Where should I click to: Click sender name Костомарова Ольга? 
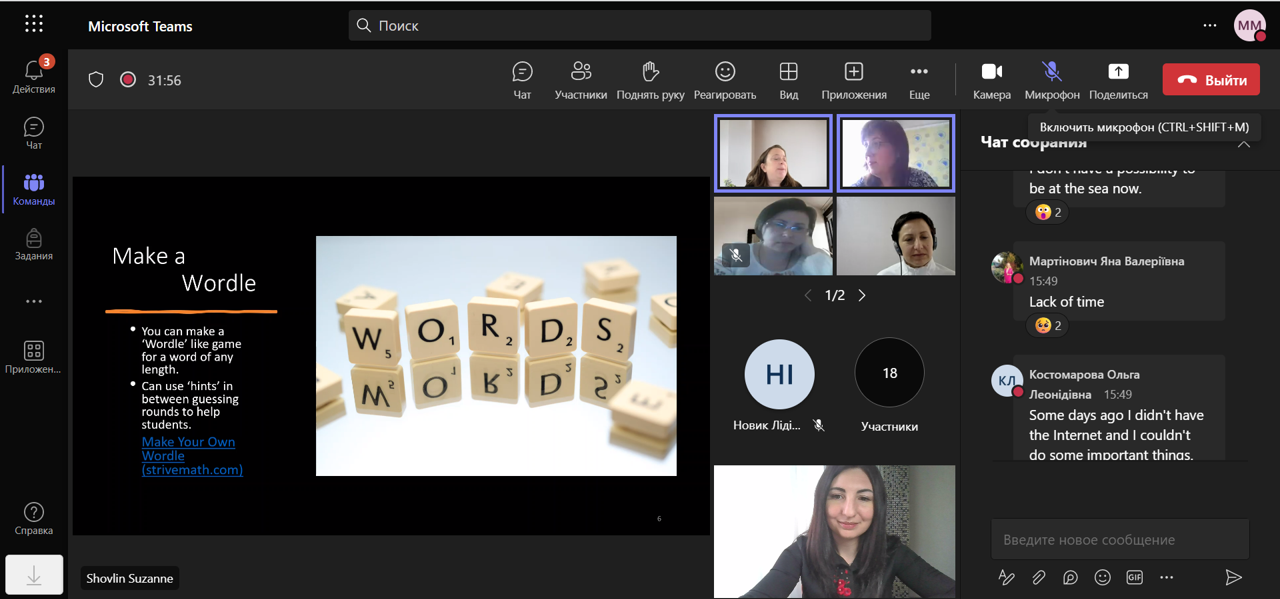click(x=1085, y=384)
